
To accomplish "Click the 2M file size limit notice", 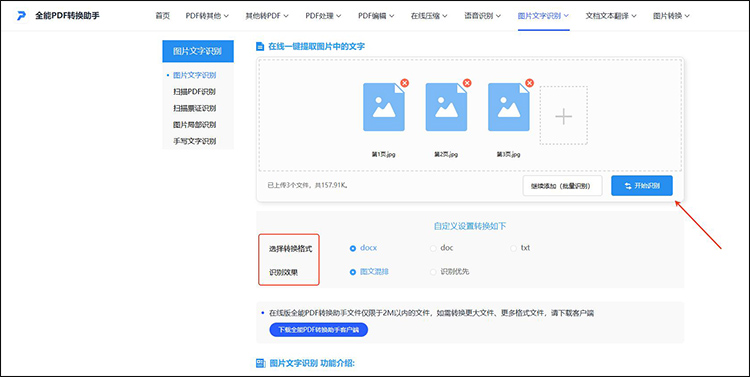I will click(431, 313).
